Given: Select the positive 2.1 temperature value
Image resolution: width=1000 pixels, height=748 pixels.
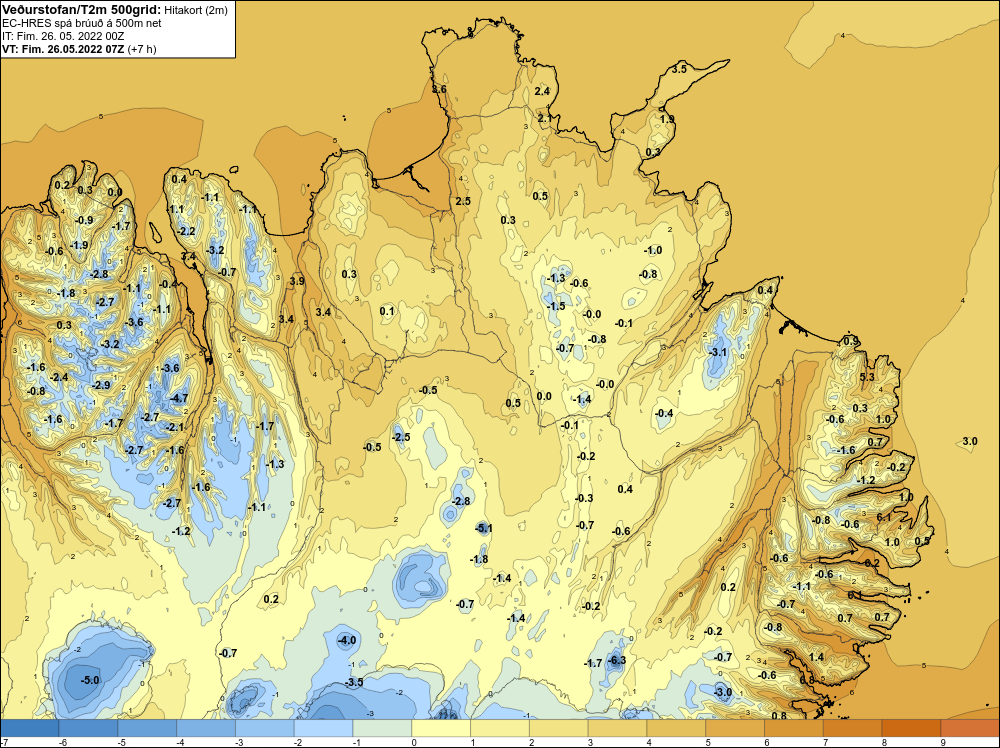Looking at the screenshot, I should click(x=545, y=119).
